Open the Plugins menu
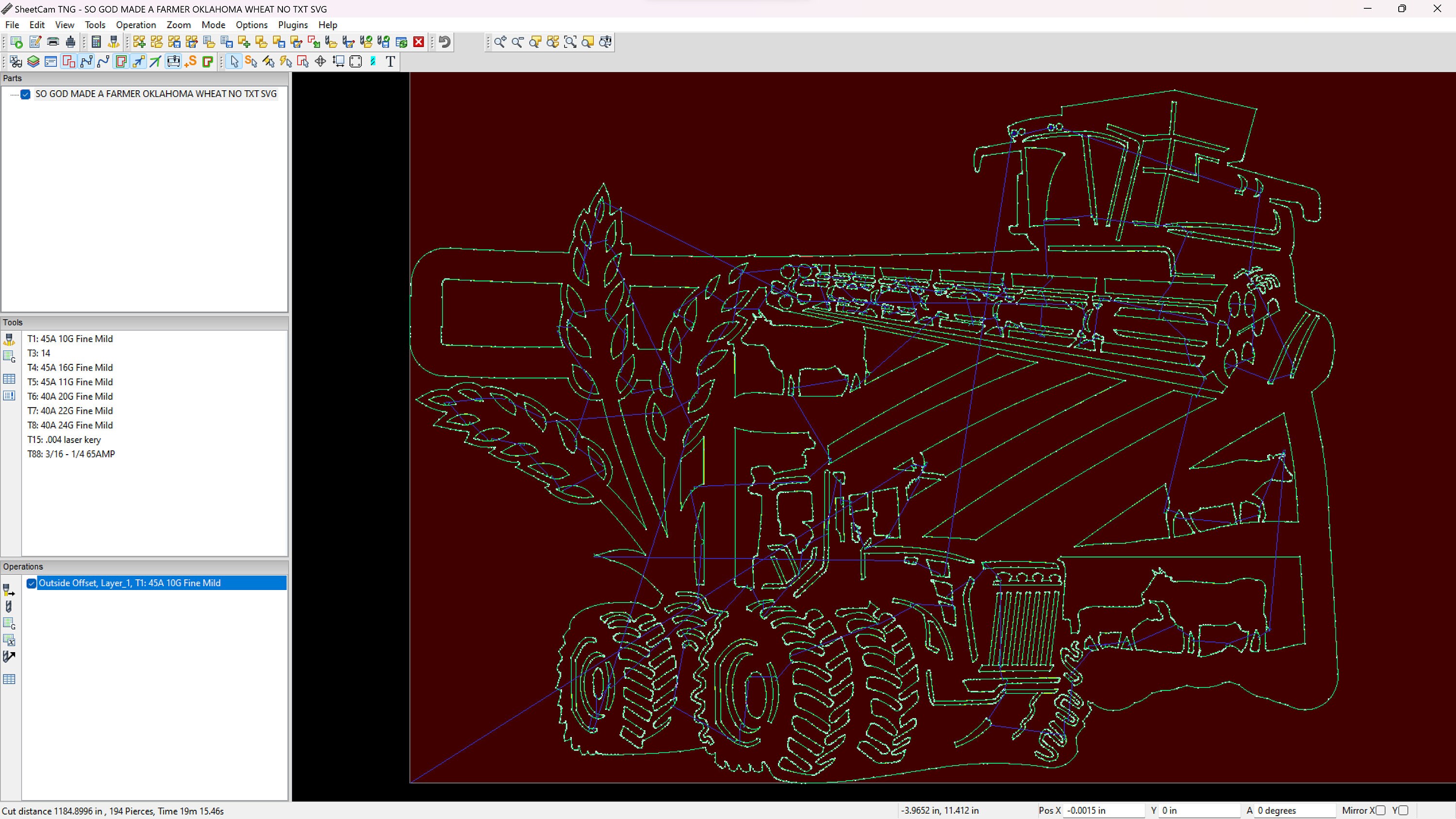The height and width of the screenshot is (819, 1456). click(293, 25)
